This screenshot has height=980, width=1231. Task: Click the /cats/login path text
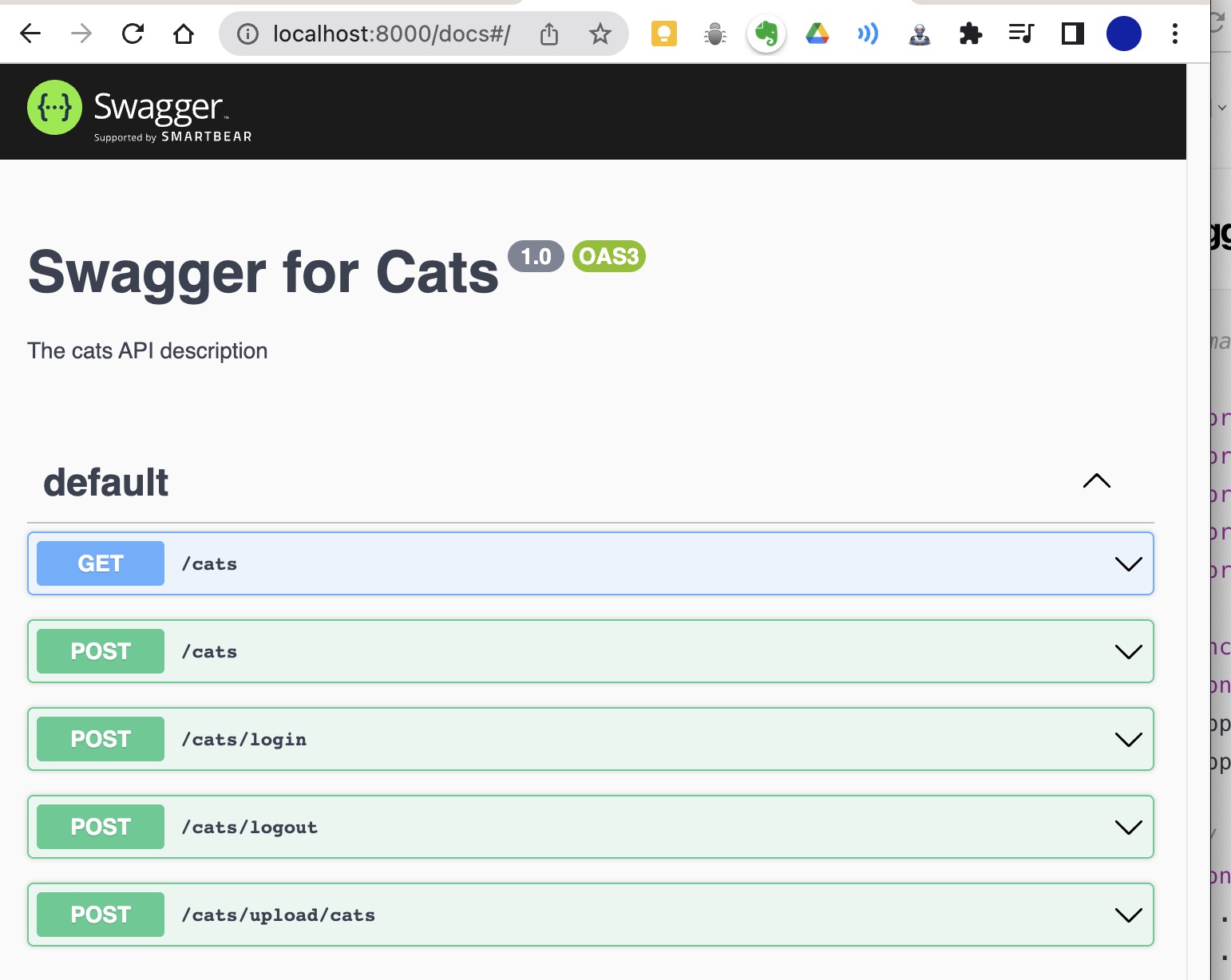tap(244, 740)
